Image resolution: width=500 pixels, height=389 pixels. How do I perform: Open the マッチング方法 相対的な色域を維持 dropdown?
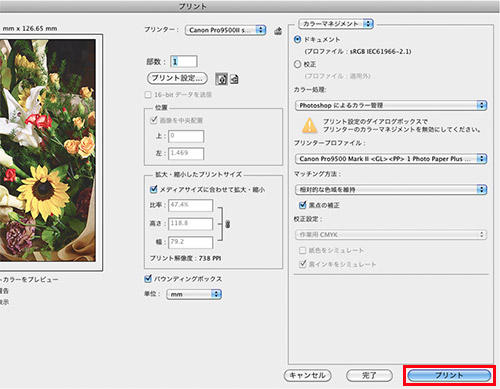point(391,190)
